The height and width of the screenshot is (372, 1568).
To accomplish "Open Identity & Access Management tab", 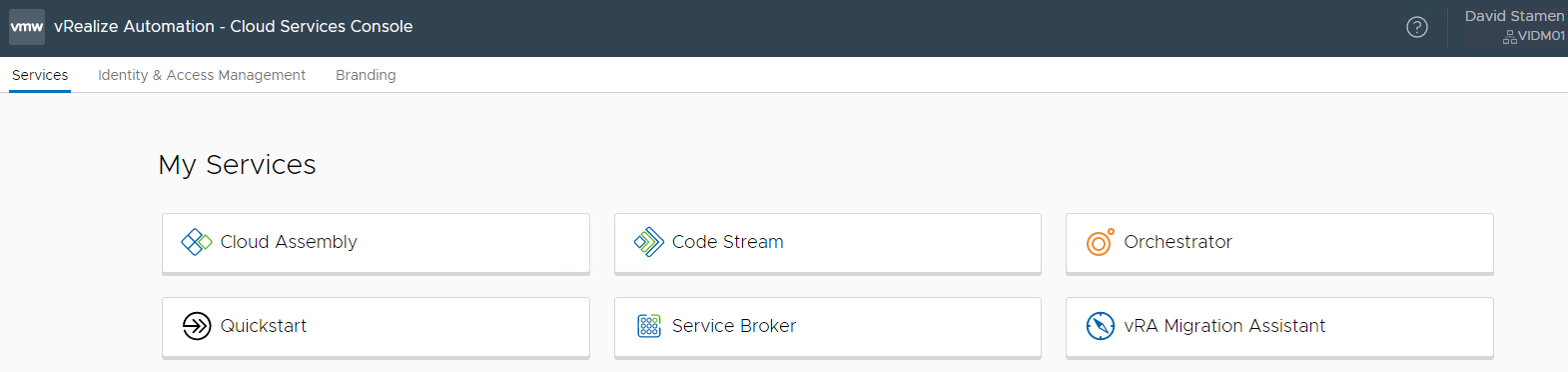I will (x=202, y=75).
